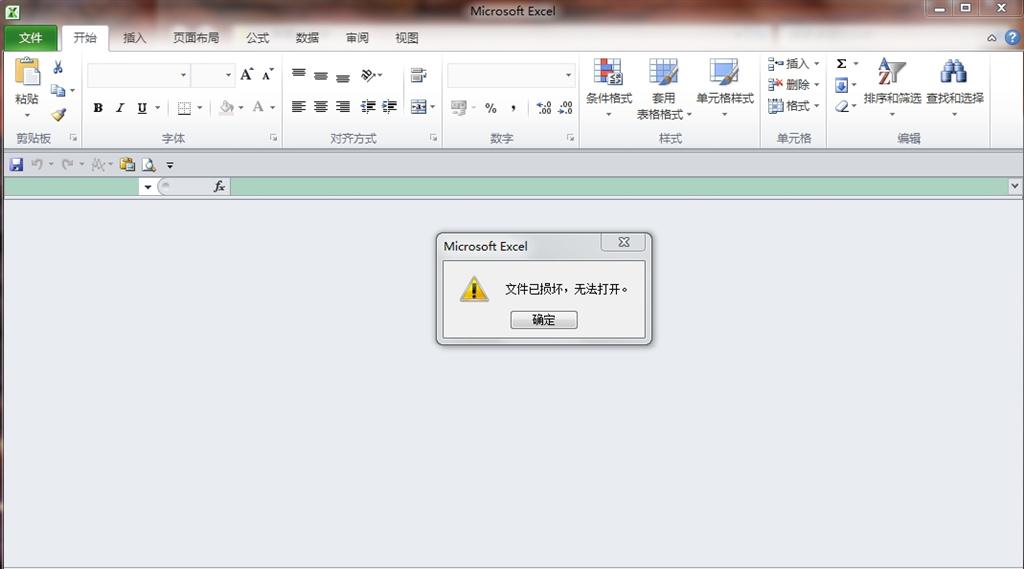Click the Copy icon
The image size is (1024, 569).
[58, 90]
